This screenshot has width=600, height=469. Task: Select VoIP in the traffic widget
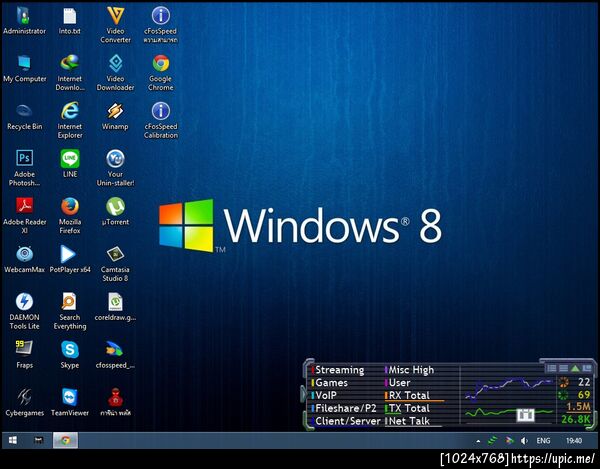click(326, 395)
